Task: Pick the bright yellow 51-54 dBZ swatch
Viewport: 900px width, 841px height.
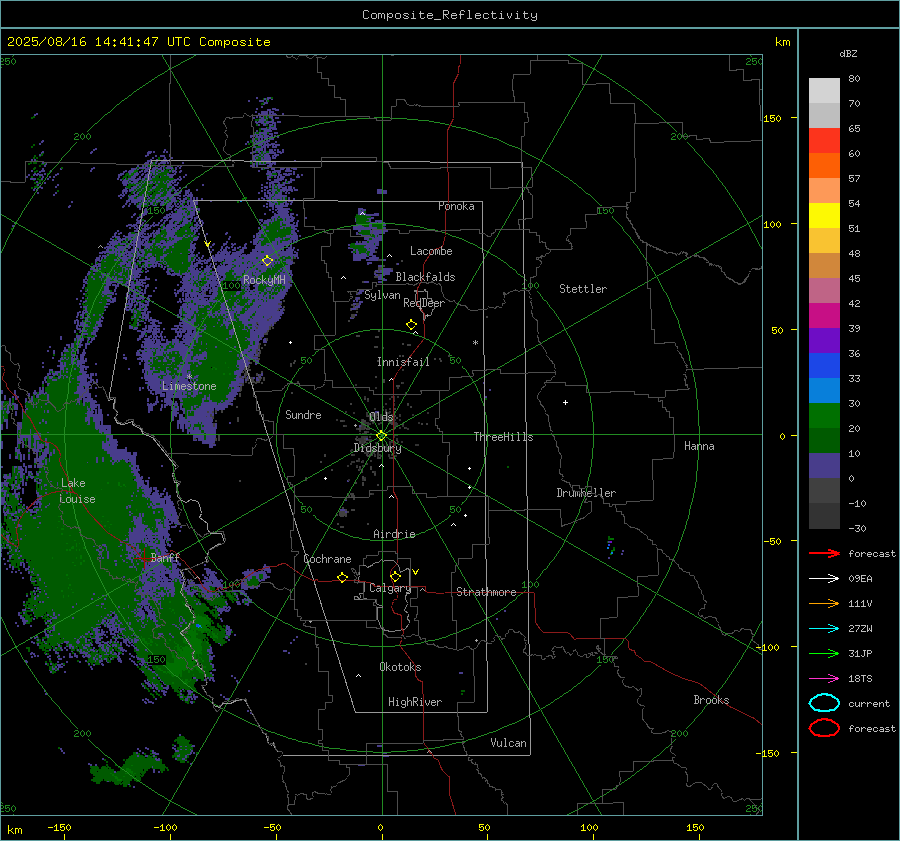Action: point(824,216)
